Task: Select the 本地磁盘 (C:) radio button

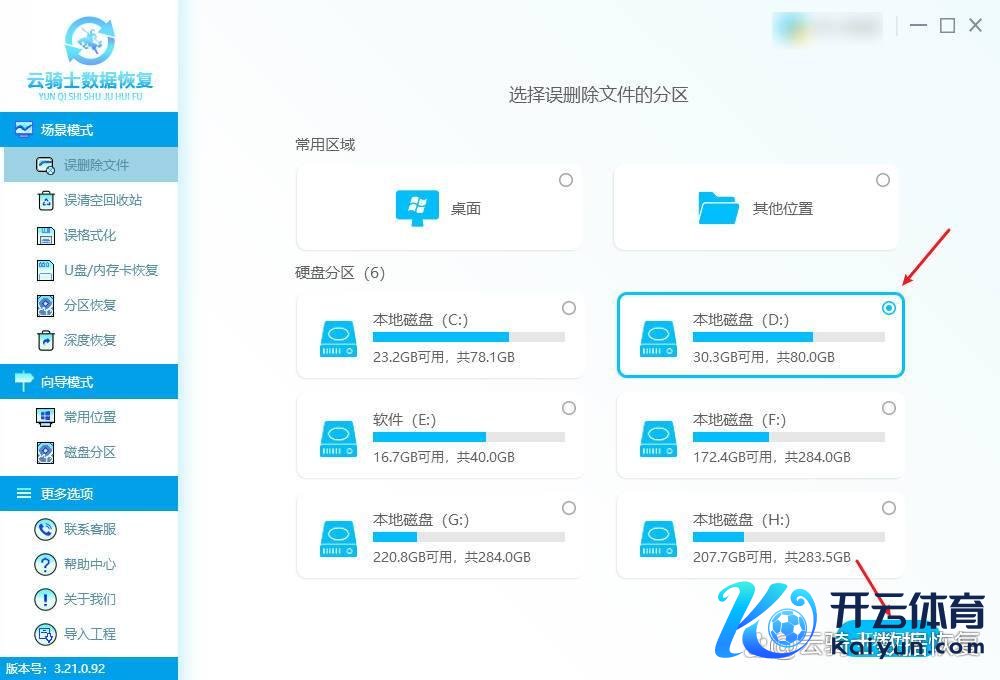Action: tap(569, 308)
